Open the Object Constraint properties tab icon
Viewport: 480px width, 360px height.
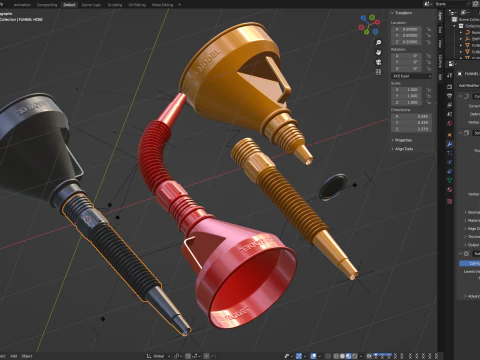tap(449, 171)
